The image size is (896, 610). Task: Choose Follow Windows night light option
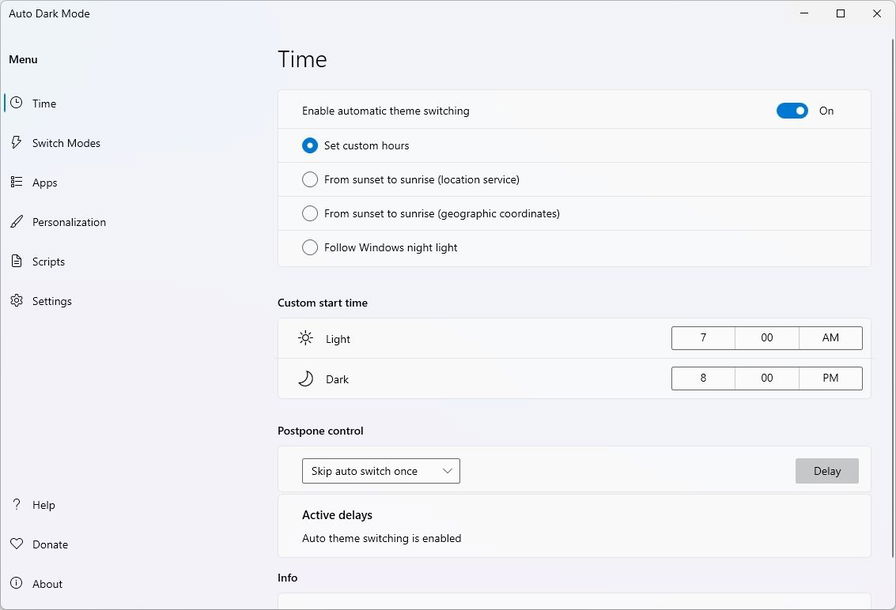pyautogui.click(x=310, y=248)
